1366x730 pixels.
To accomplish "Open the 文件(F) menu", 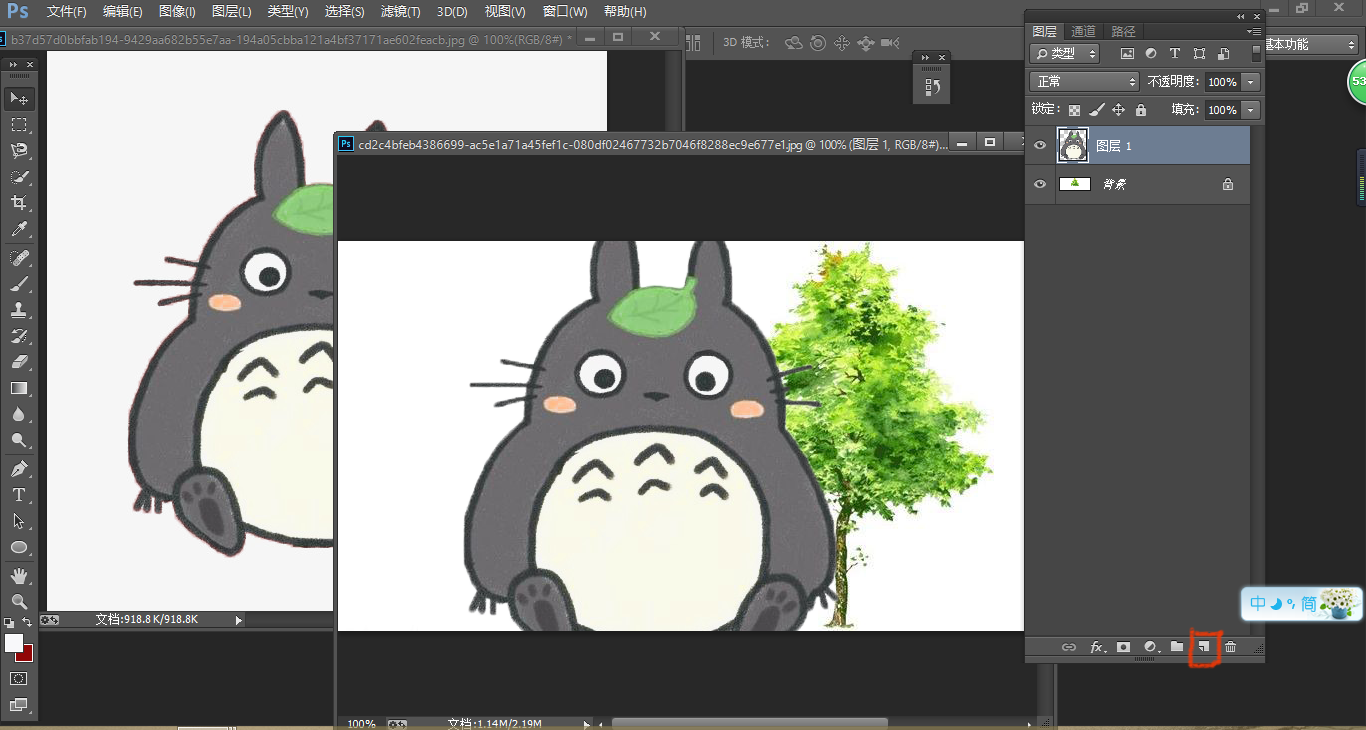I will point(67,12).
